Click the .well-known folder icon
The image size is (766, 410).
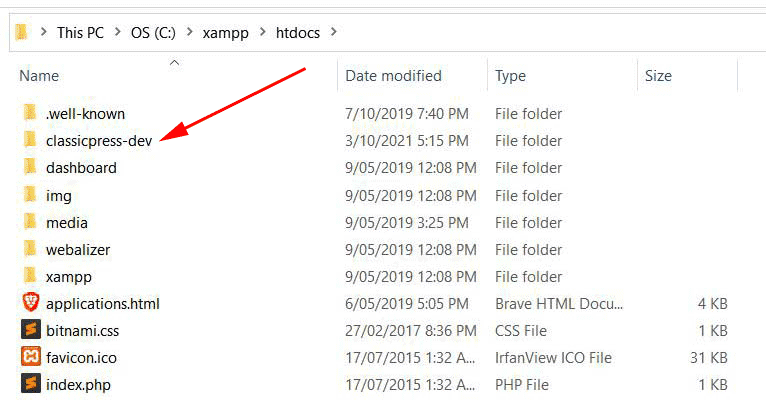30,113
